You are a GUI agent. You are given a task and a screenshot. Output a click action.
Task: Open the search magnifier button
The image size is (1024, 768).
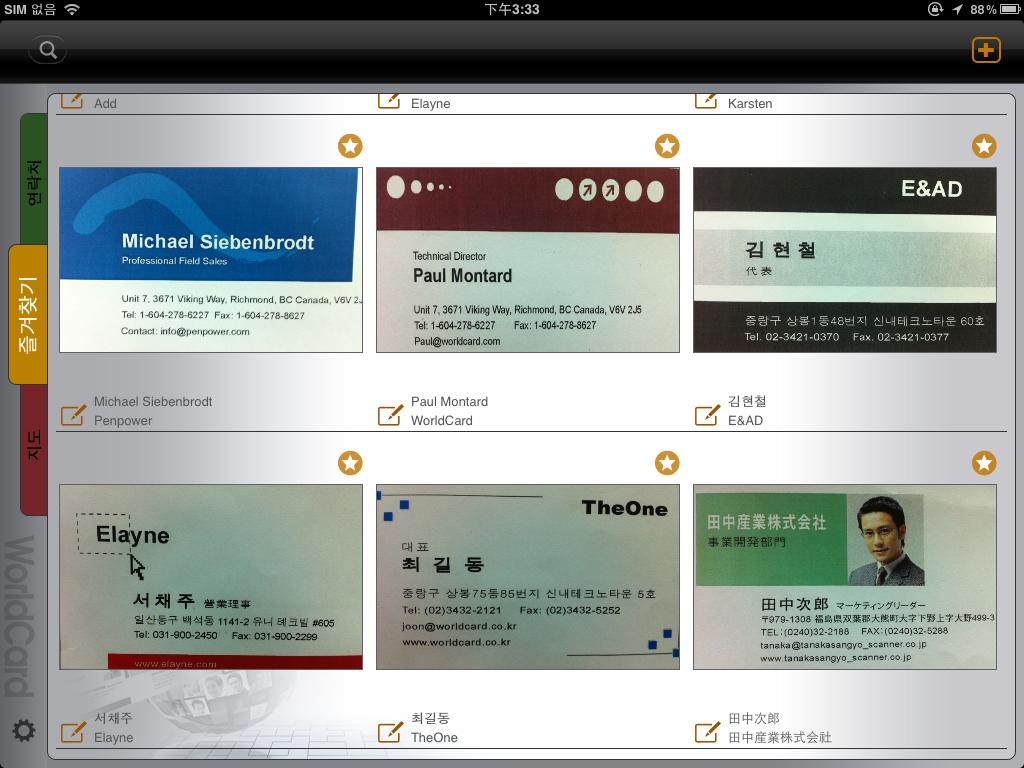[x=47, y=49]
